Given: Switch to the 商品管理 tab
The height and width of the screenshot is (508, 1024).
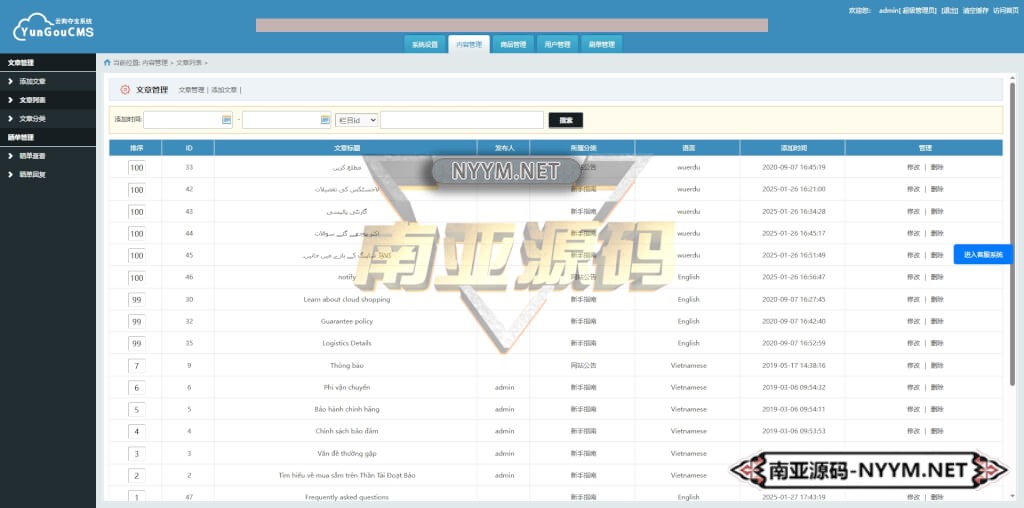Looking at the screenshot, I should coord(512,44).
